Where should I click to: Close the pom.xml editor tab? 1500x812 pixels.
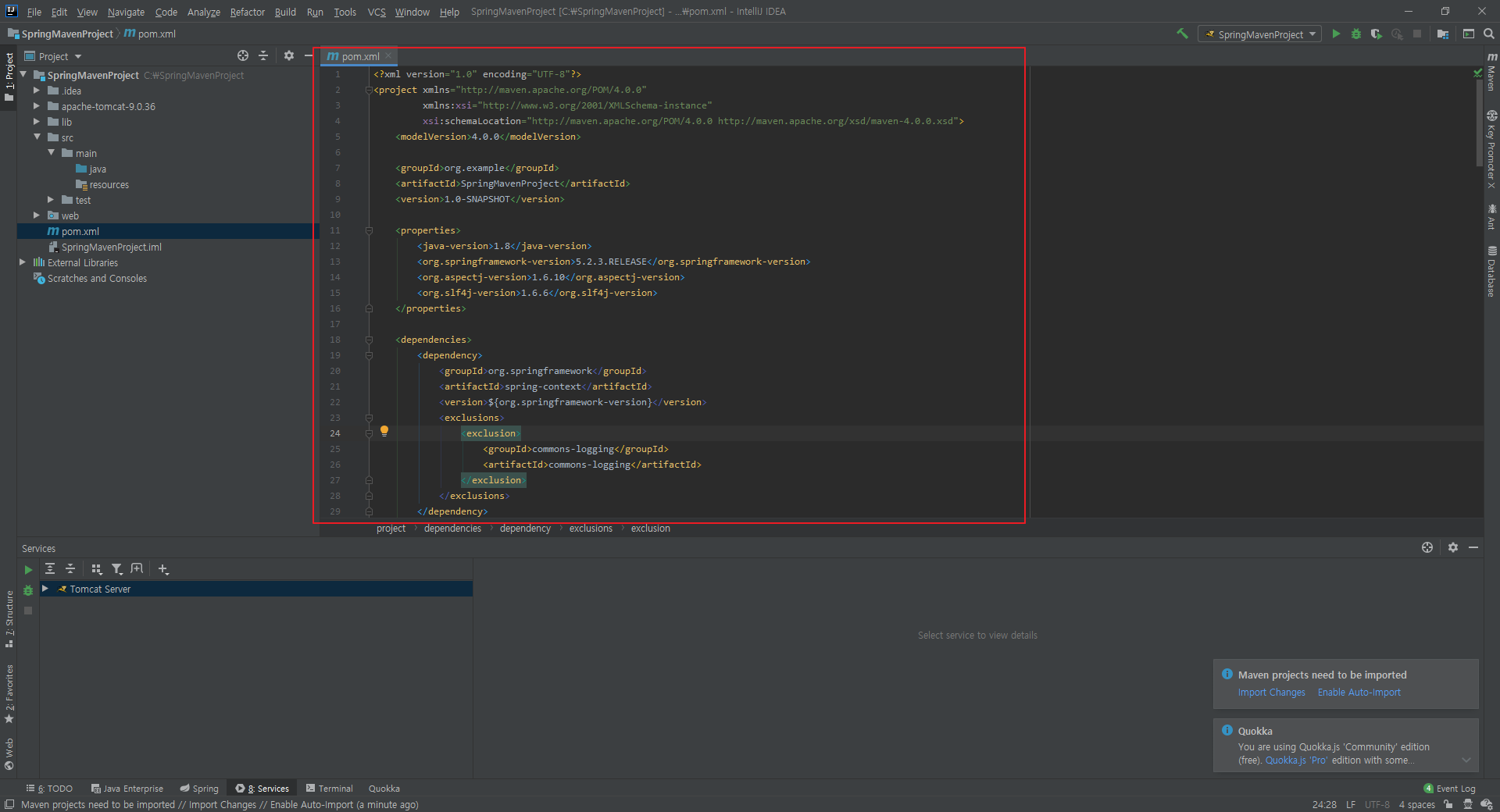coord(388,56)
